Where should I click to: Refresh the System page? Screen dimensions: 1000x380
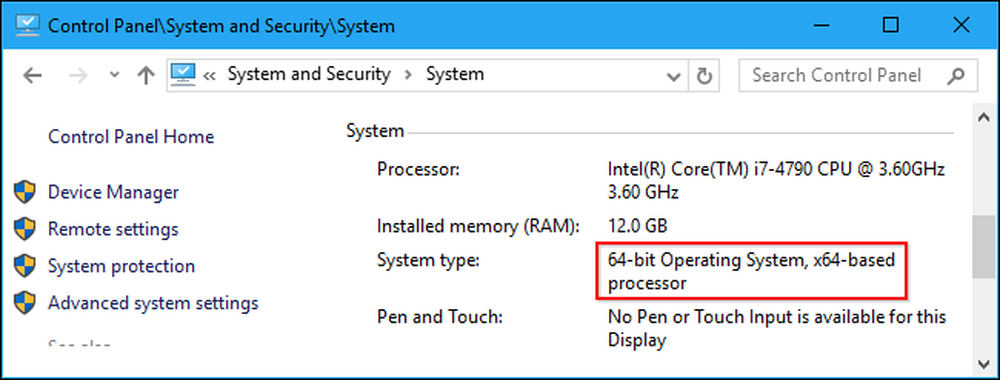click(704, 77)
